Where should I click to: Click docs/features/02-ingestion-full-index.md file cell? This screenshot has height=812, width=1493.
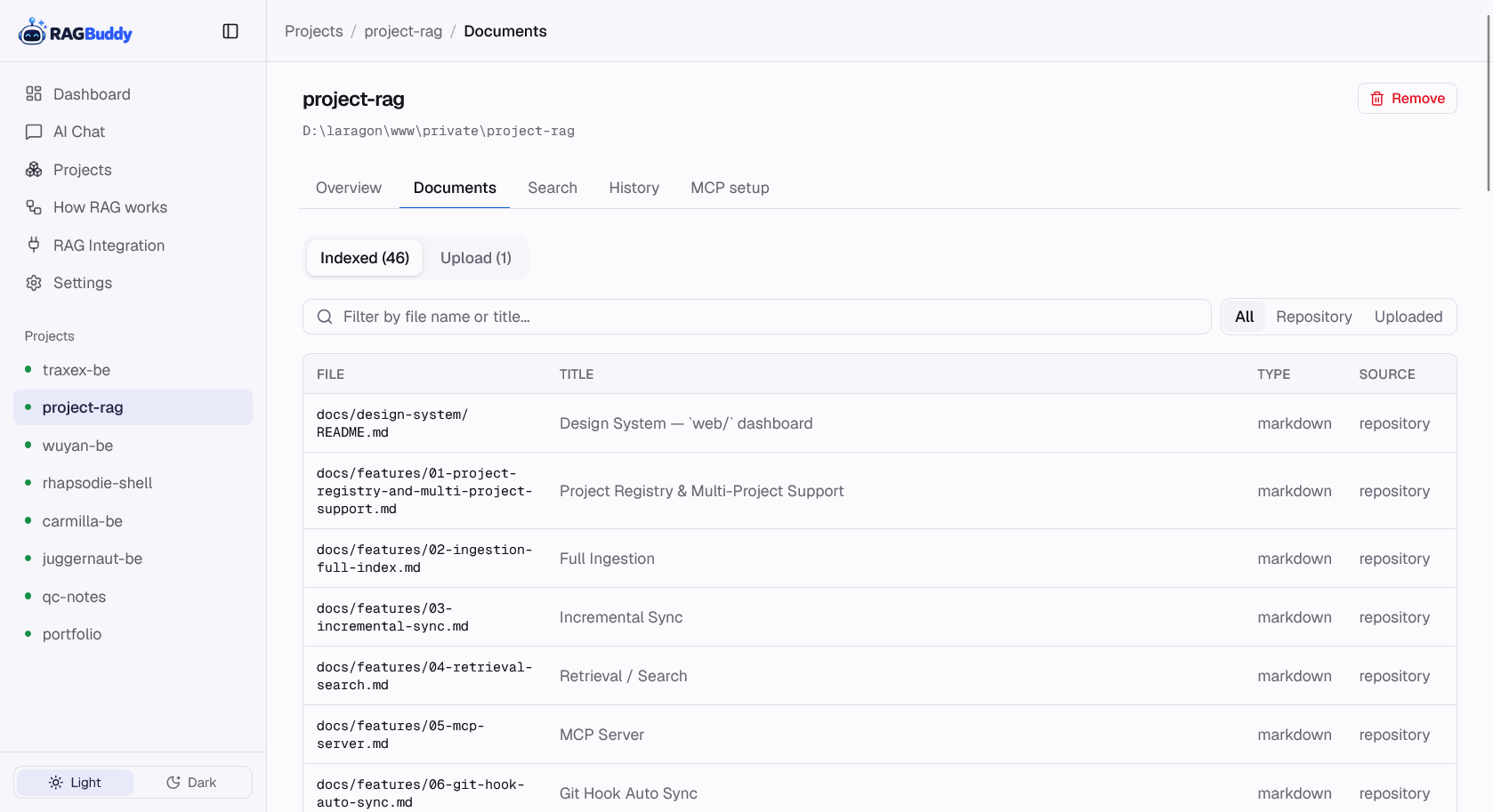point(424,559)
